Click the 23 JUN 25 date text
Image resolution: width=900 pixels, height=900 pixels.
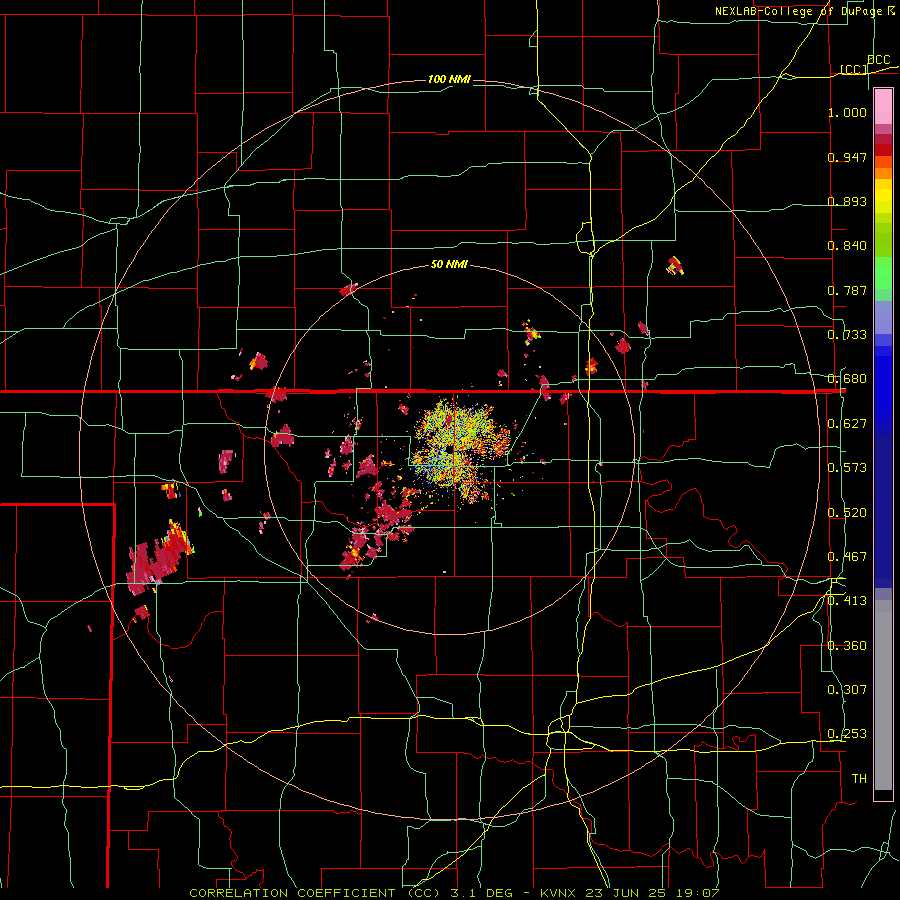(627, 893)
